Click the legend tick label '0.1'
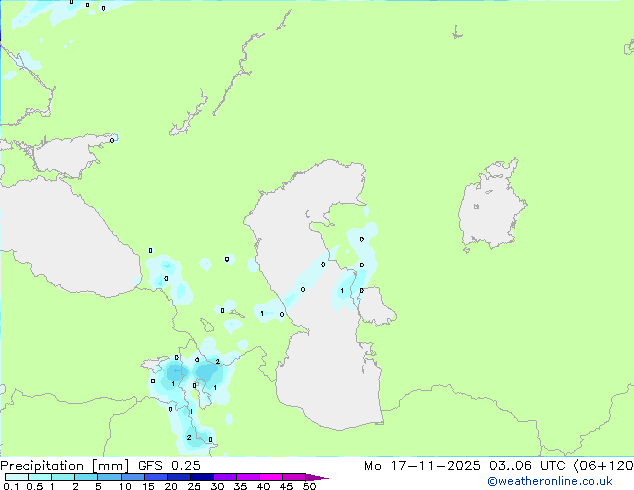 pyautogui.click(x=10, y=486)
